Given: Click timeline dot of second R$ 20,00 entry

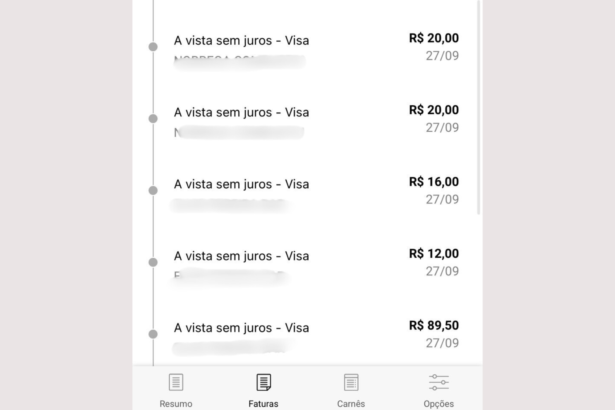Looking at the screenshot, I should point(153,118).
